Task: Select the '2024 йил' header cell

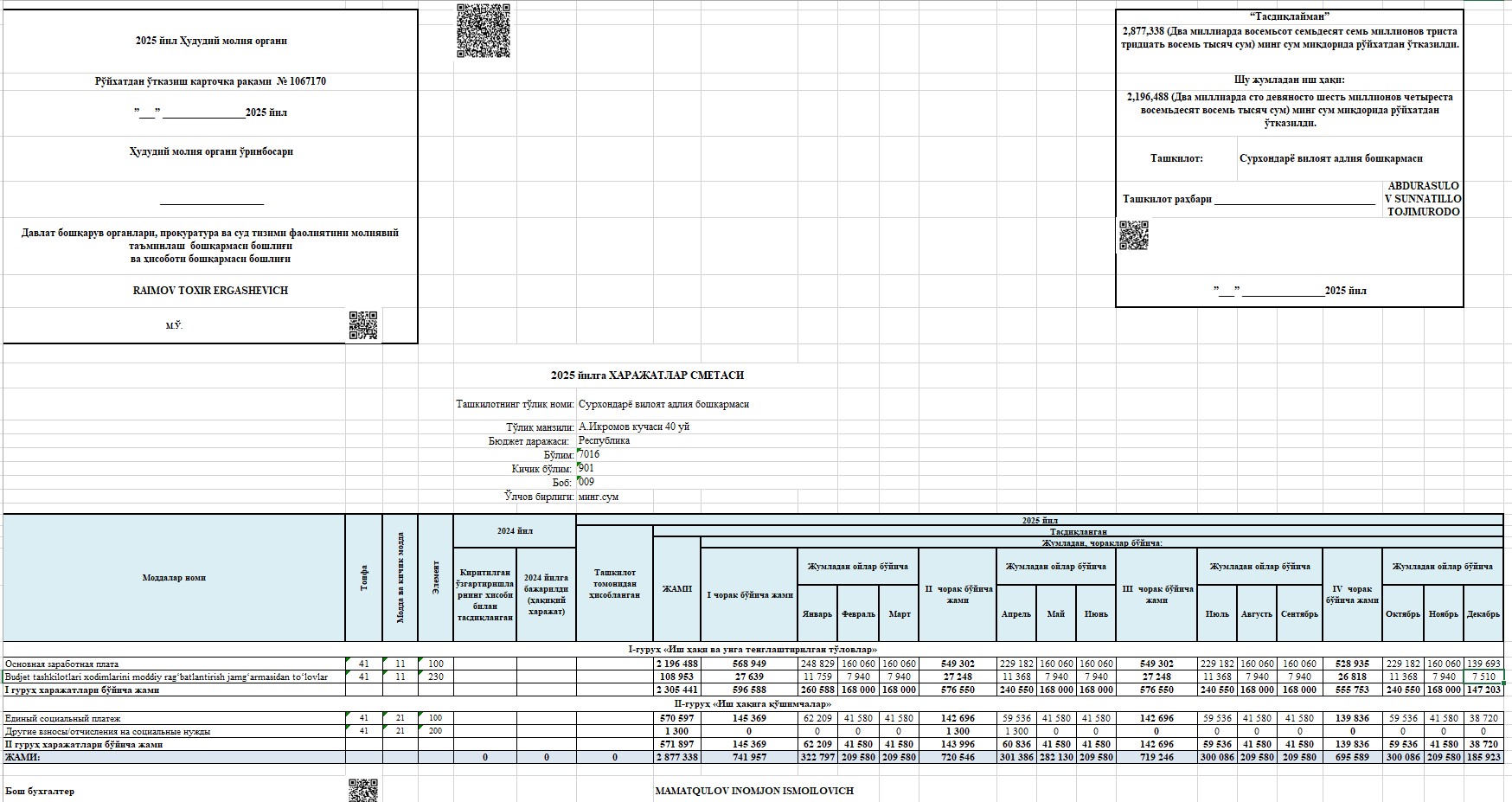Action: coord(515,531)
